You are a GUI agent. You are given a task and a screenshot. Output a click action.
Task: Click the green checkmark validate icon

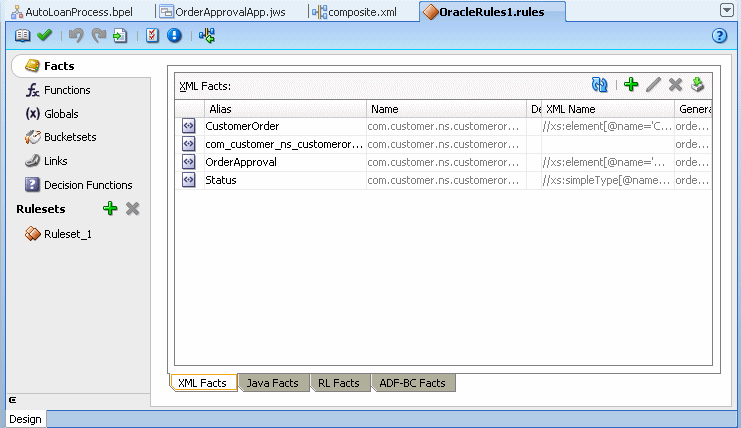click(x=44, y=35)
